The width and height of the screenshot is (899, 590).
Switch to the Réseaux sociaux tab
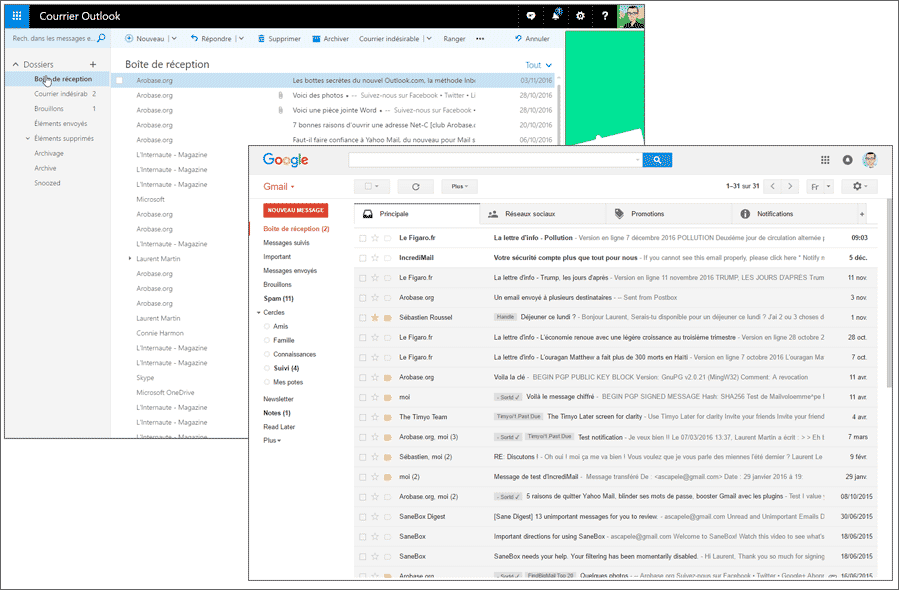(542, 214)
